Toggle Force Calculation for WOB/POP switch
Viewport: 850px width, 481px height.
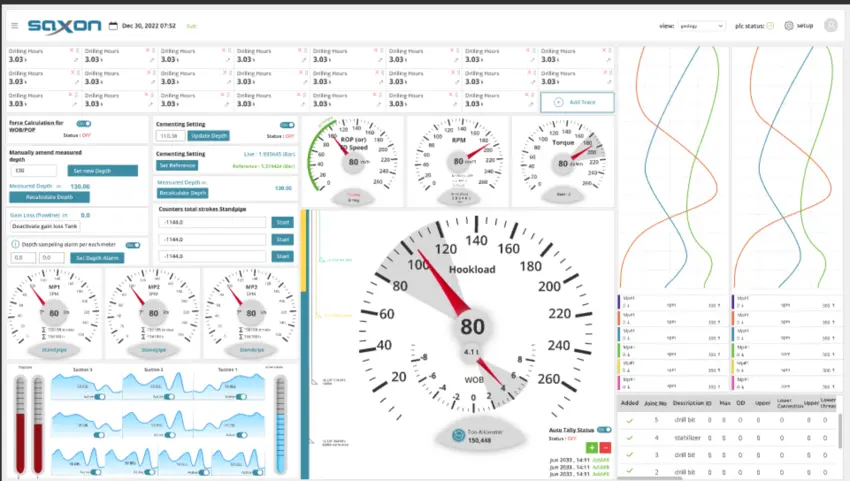point(83,123)
